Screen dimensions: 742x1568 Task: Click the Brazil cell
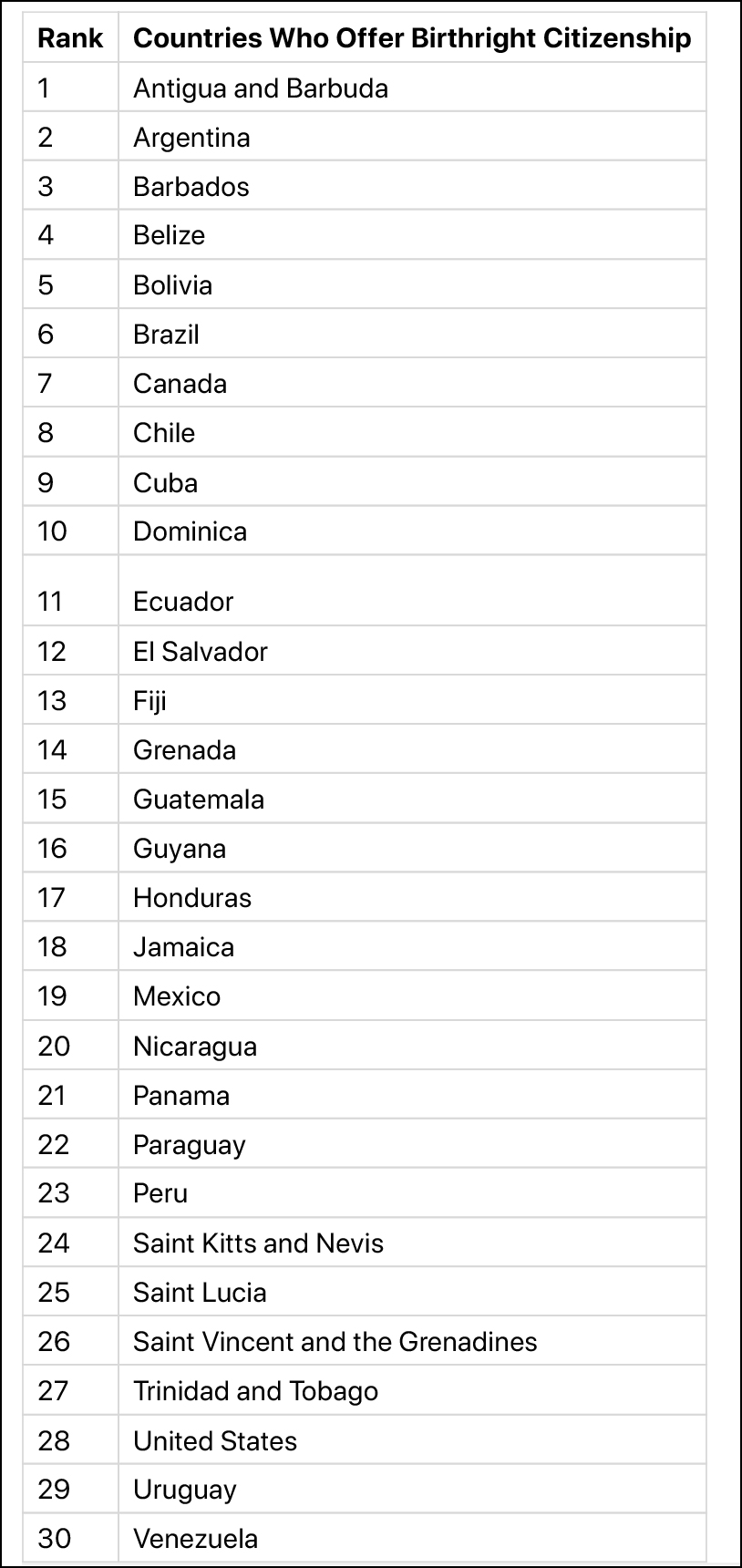coord(412,334)
